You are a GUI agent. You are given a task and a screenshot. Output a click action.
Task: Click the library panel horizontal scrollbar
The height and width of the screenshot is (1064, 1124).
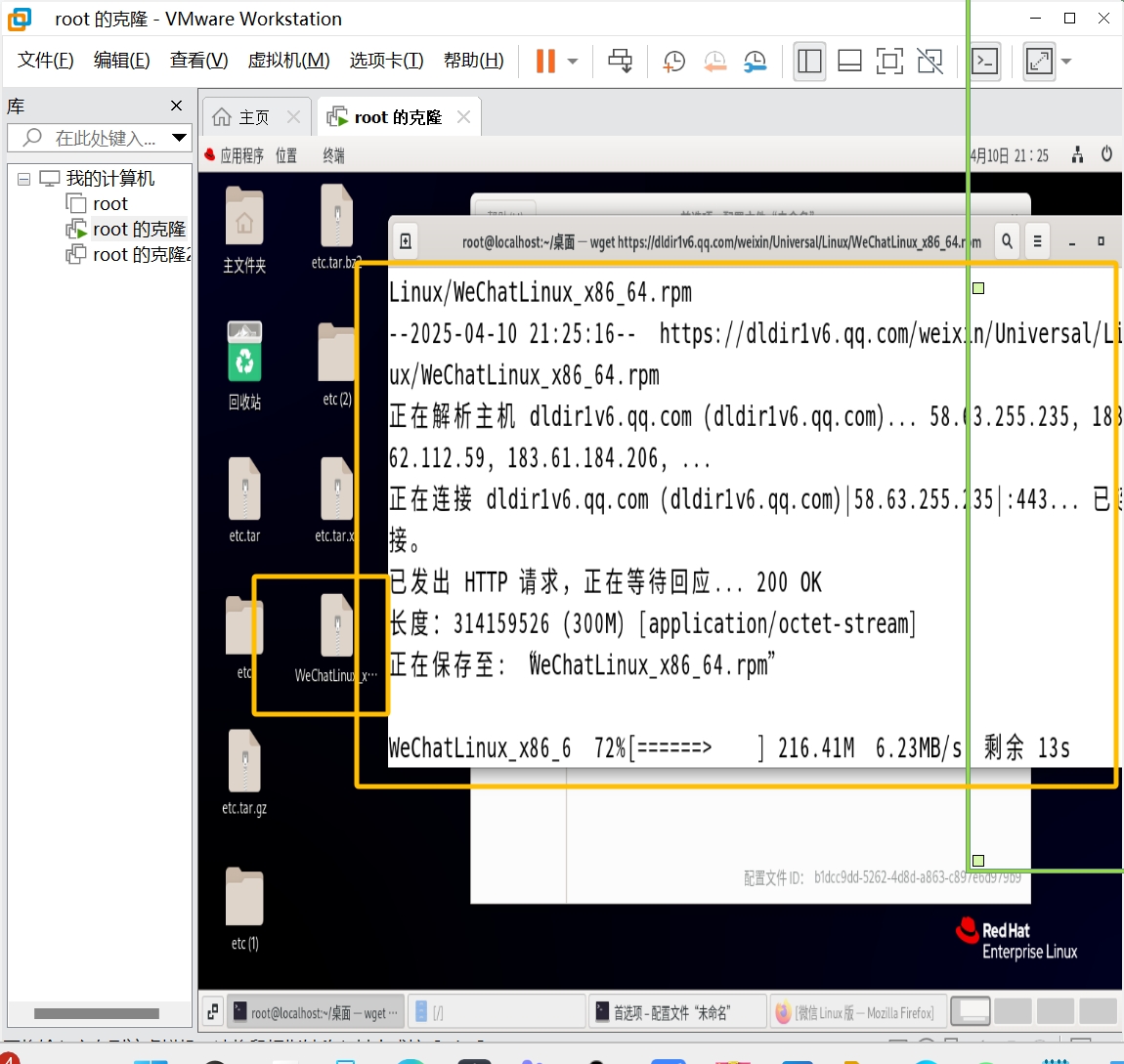(x=97, y=1013)
